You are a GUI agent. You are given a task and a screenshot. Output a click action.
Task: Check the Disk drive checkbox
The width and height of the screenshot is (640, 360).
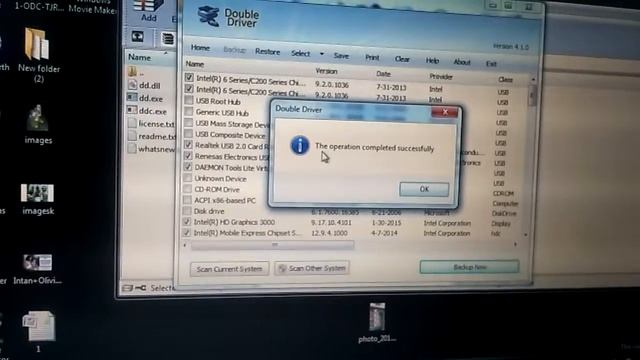(187, 211)
